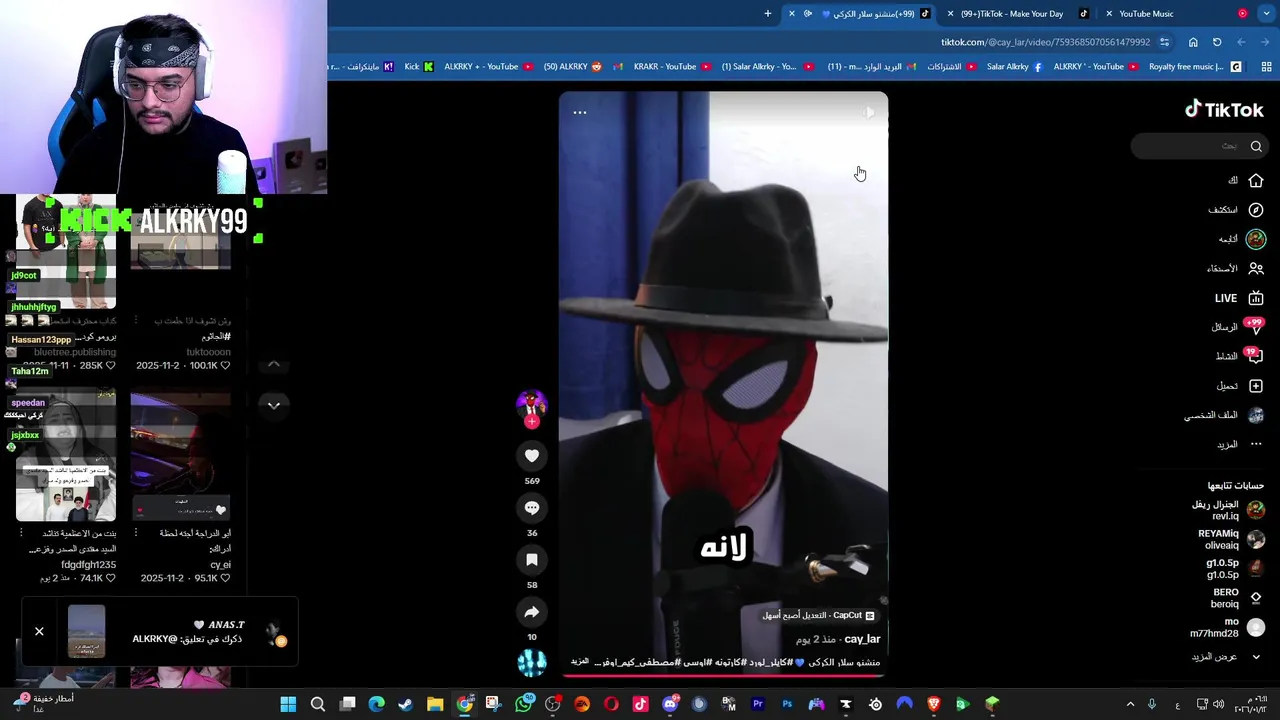Open the More dots item in sidebar
Image resolution: width=1280 pixels, height=720 pixels.
point(1256,444)
